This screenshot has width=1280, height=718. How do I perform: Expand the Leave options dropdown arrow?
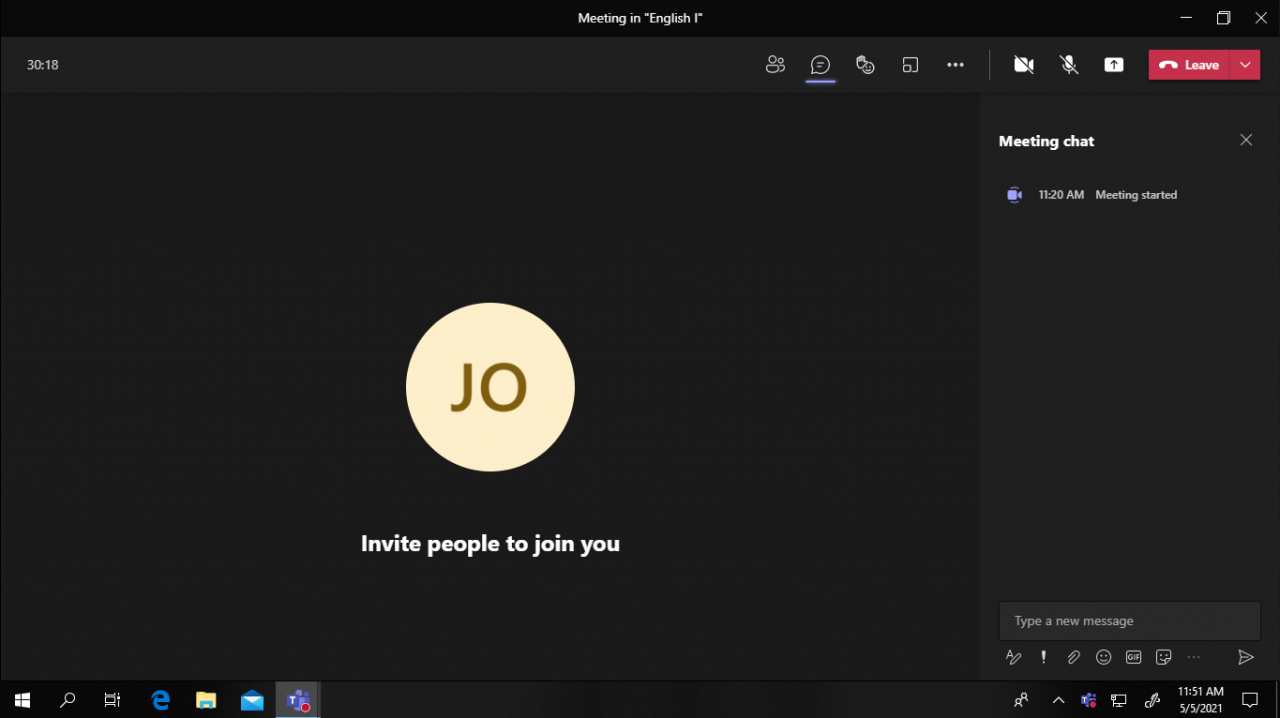pos(1245,65)
